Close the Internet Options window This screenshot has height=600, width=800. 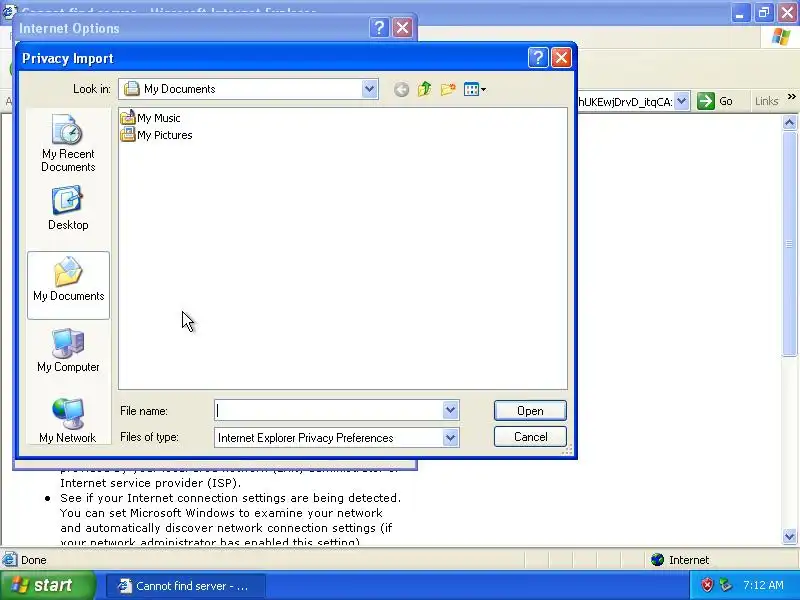click(403, 28)
